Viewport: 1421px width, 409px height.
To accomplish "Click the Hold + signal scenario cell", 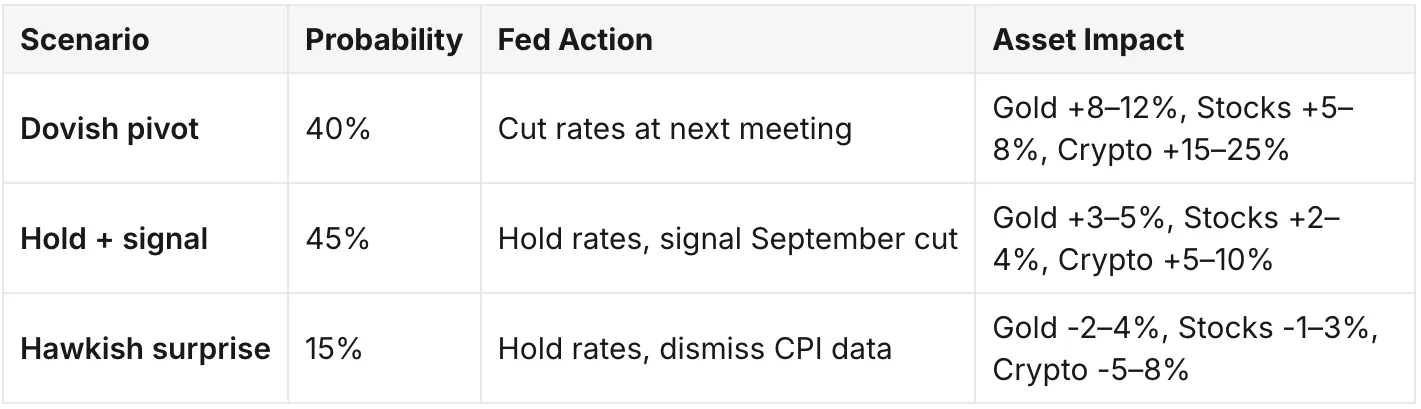I will (145, 239).
